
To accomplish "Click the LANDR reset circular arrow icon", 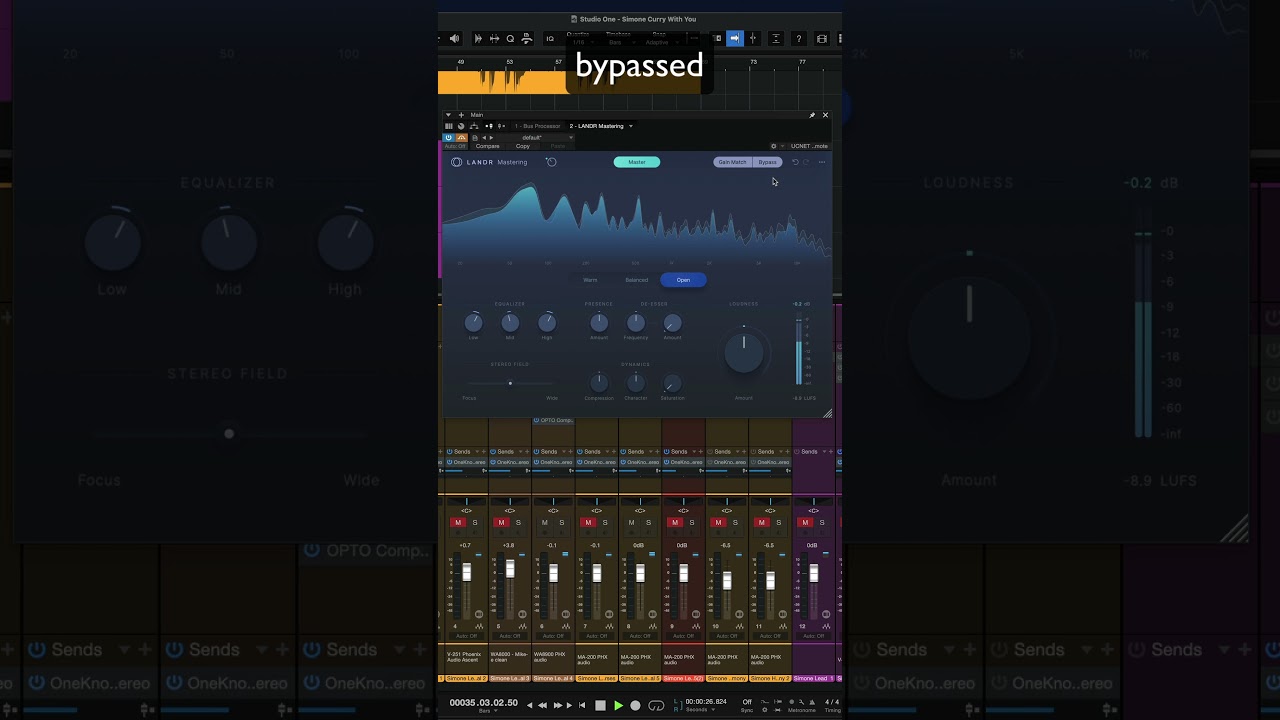I will [550, 162].
